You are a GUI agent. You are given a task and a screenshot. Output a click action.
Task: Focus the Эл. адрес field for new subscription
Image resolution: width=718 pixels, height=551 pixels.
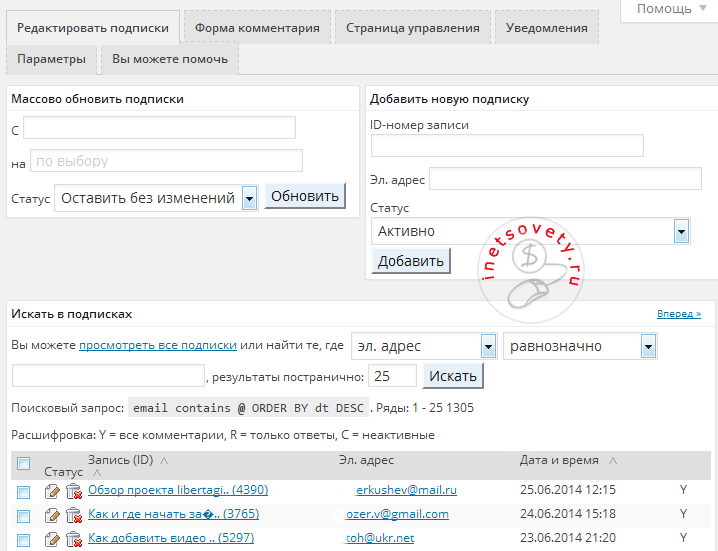pyautogui.click(x=566, y=179)
